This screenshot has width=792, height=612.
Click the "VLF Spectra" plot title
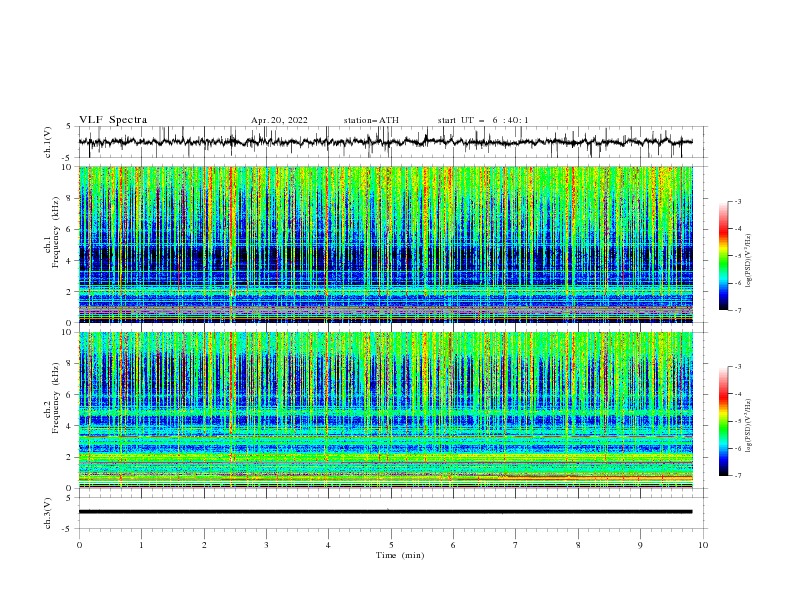(x=113, y=120)
